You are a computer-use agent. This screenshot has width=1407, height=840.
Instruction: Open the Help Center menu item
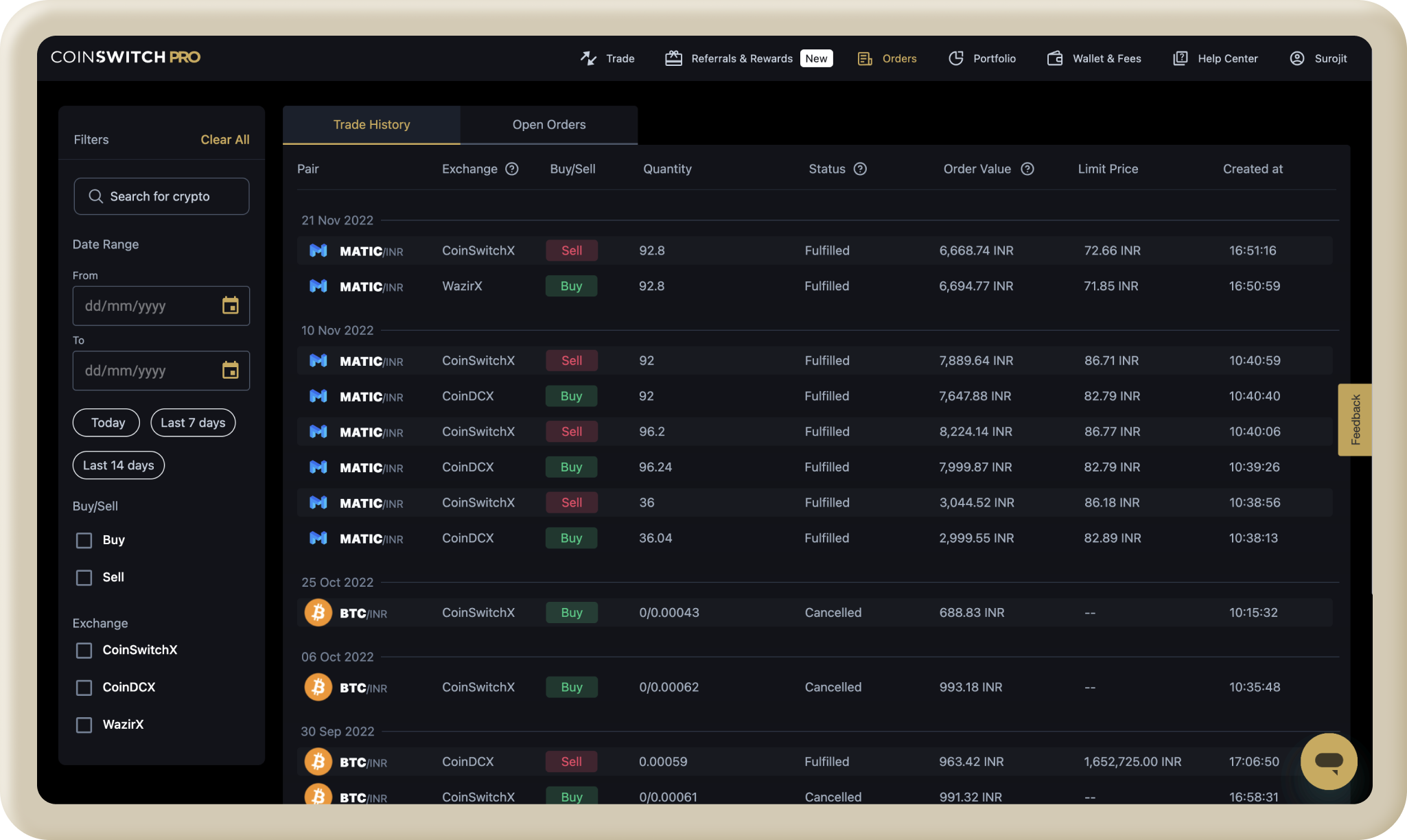pyautogui.click(x=1228, y=58)
